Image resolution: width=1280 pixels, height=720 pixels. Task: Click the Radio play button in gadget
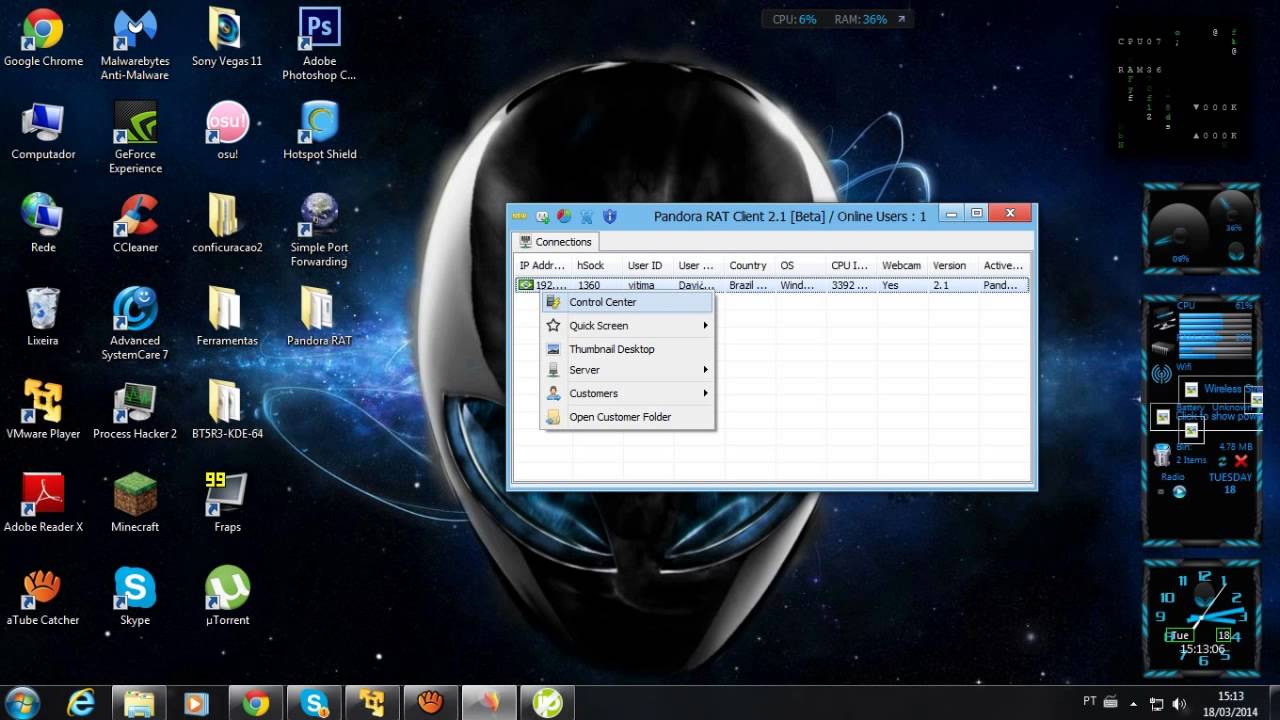[1179, 491]
